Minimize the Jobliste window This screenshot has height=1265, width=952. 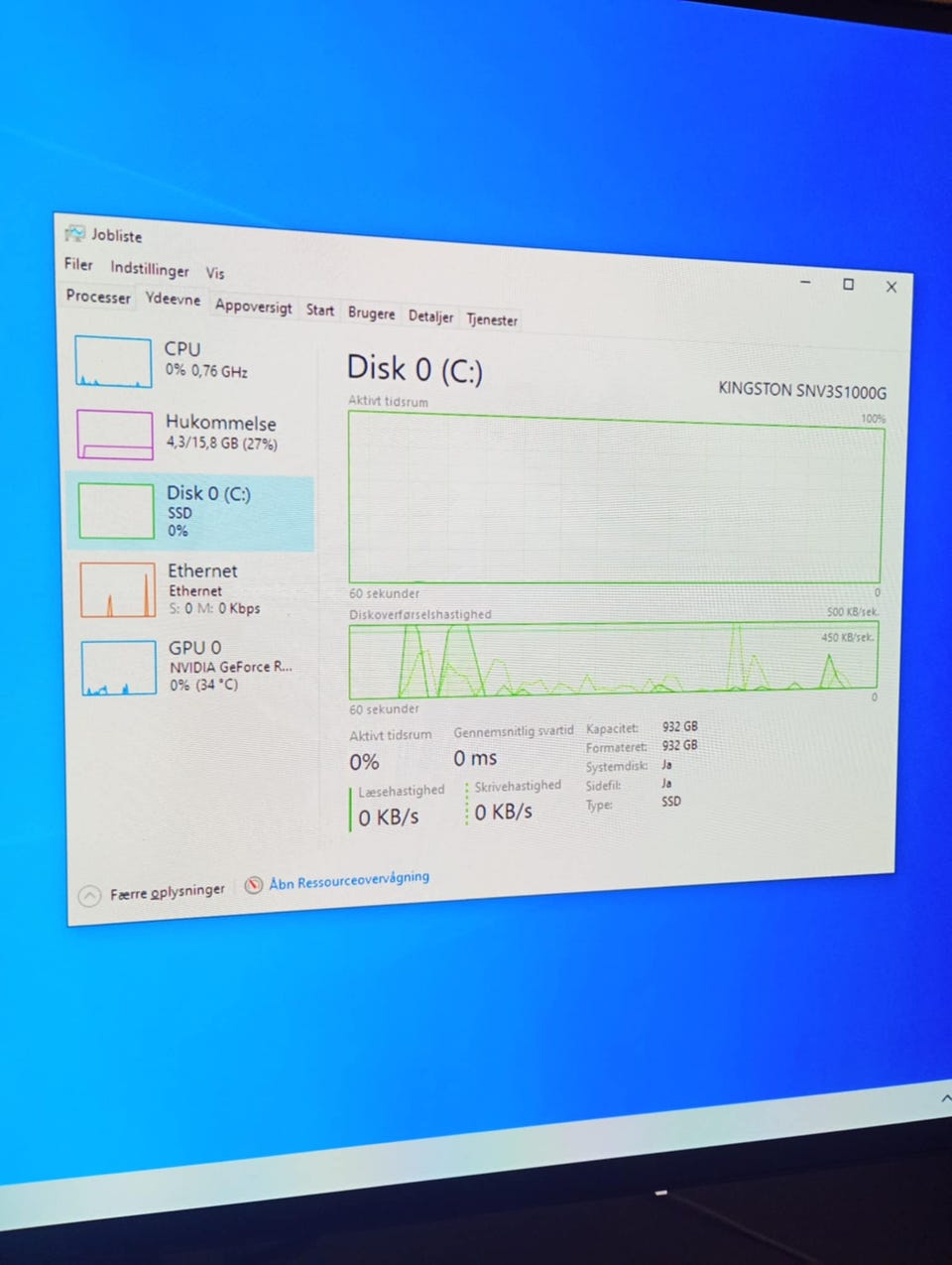[805, 282]
